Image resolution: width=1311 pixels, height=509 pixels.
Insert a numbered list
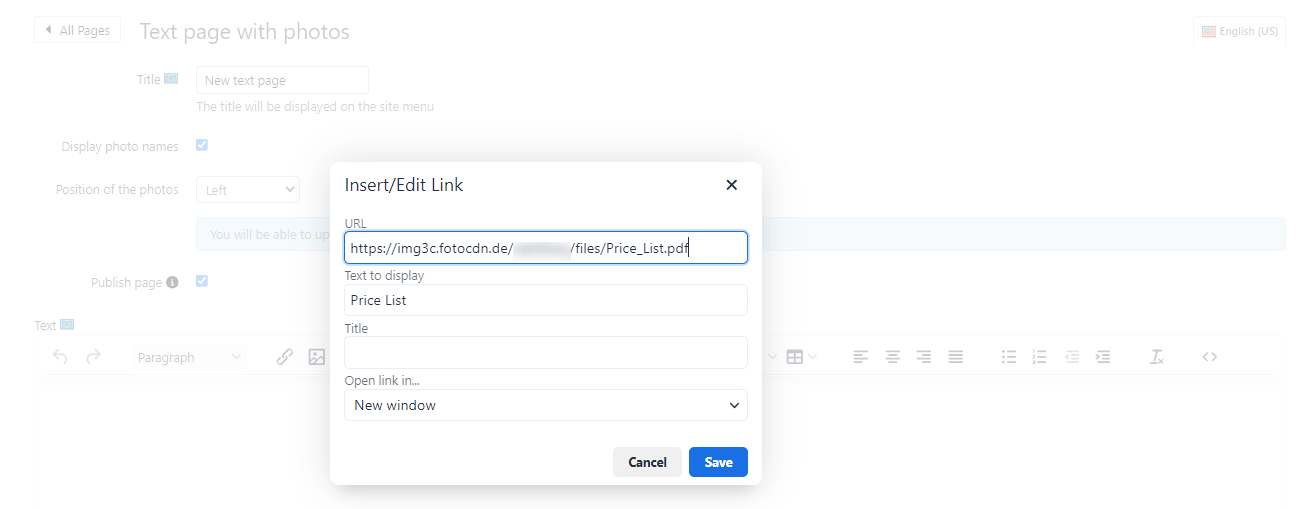(1040, 357)
